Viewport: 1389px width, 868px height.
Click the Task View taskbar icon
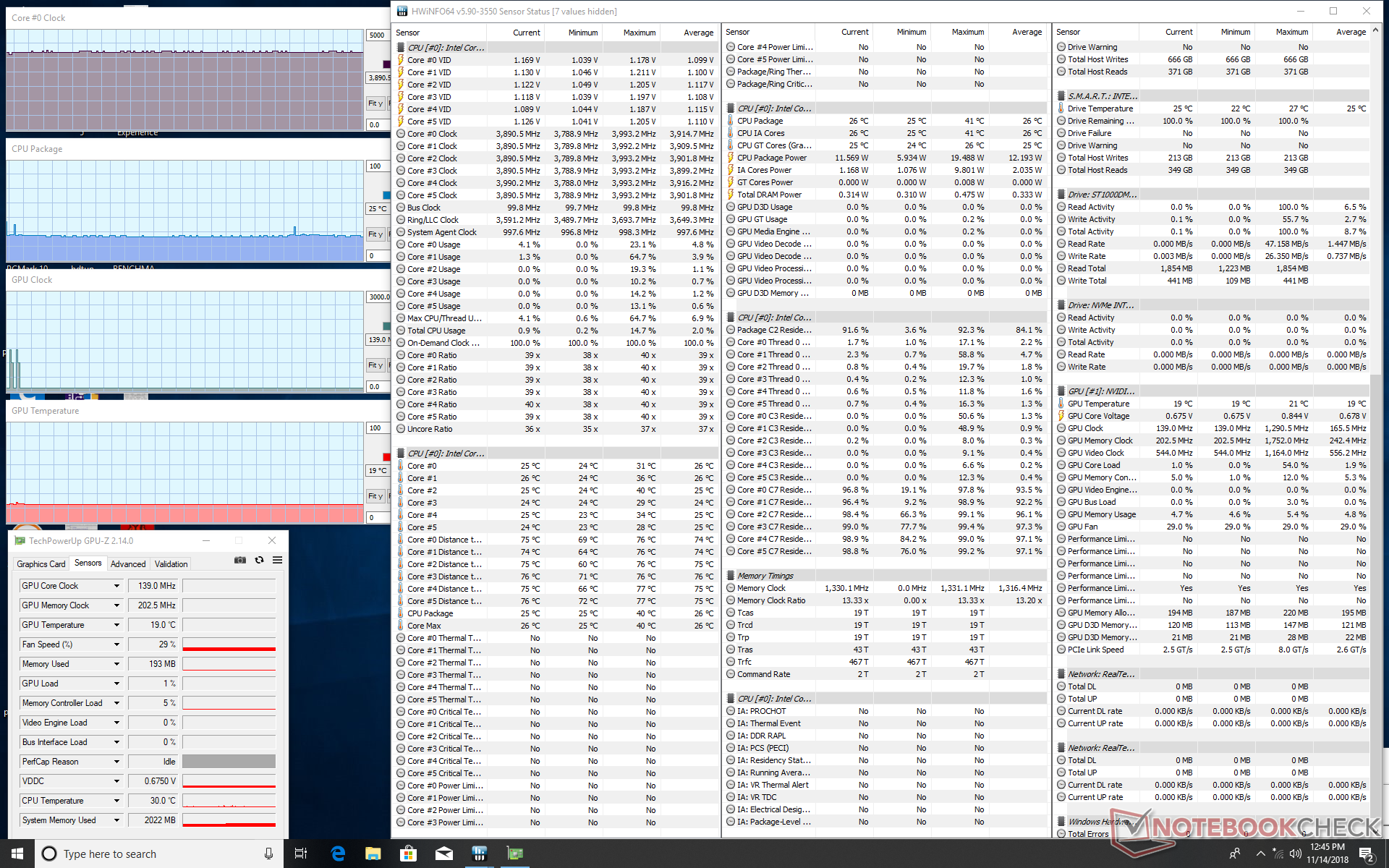(301, 854)
